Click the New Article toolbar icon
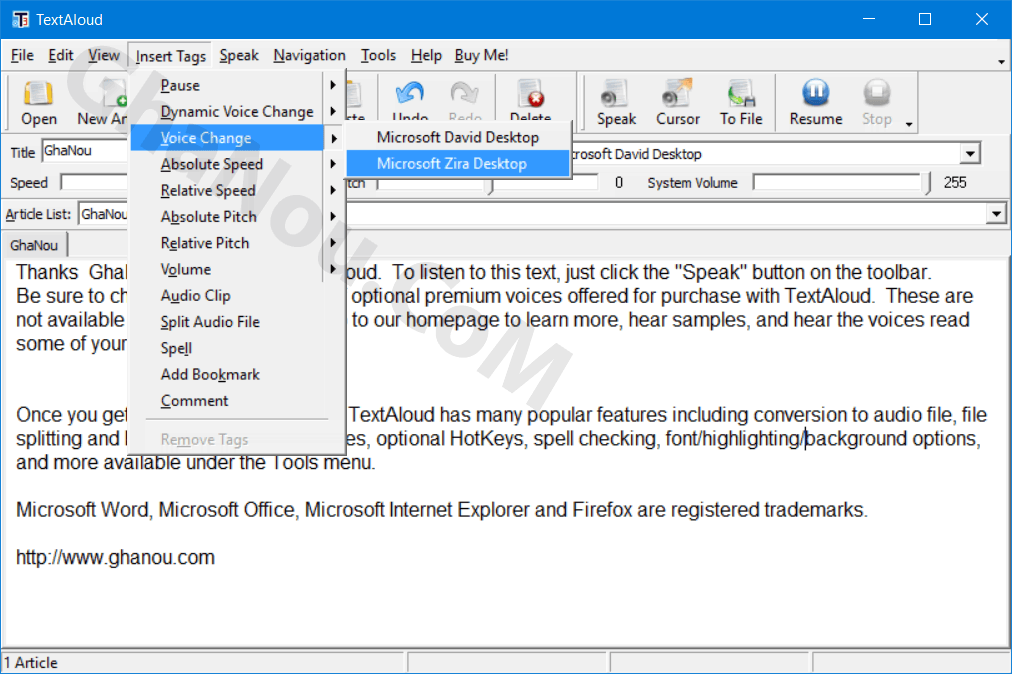This screenshot has width=1012, height=674. click(x=102, y=102)
